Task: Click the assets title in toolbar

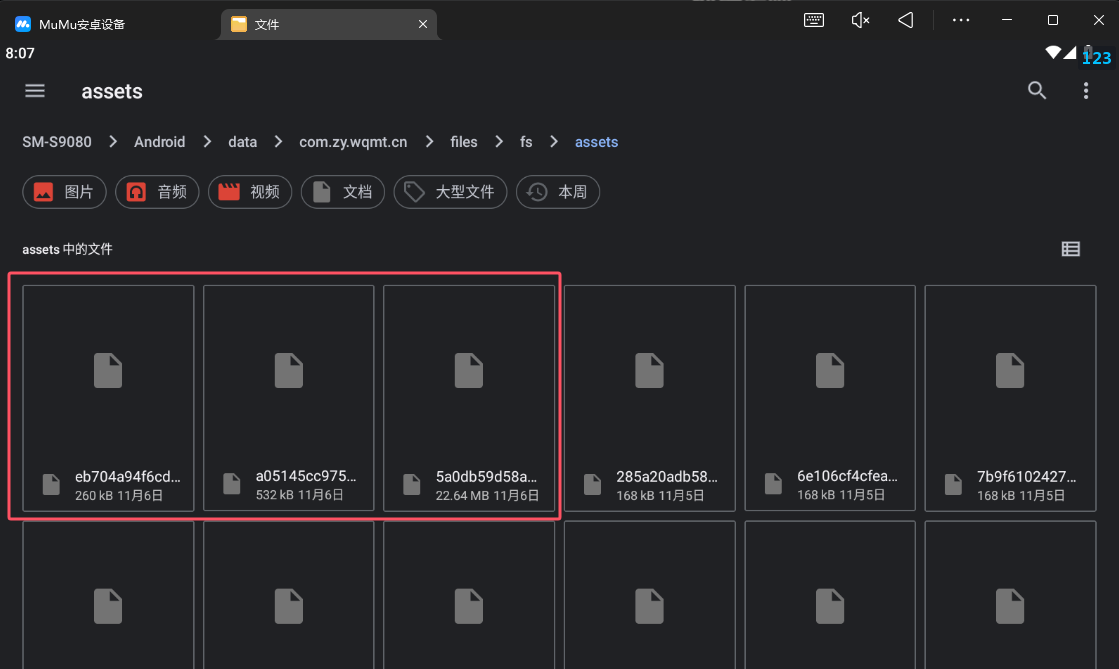Action: [112, 91]
